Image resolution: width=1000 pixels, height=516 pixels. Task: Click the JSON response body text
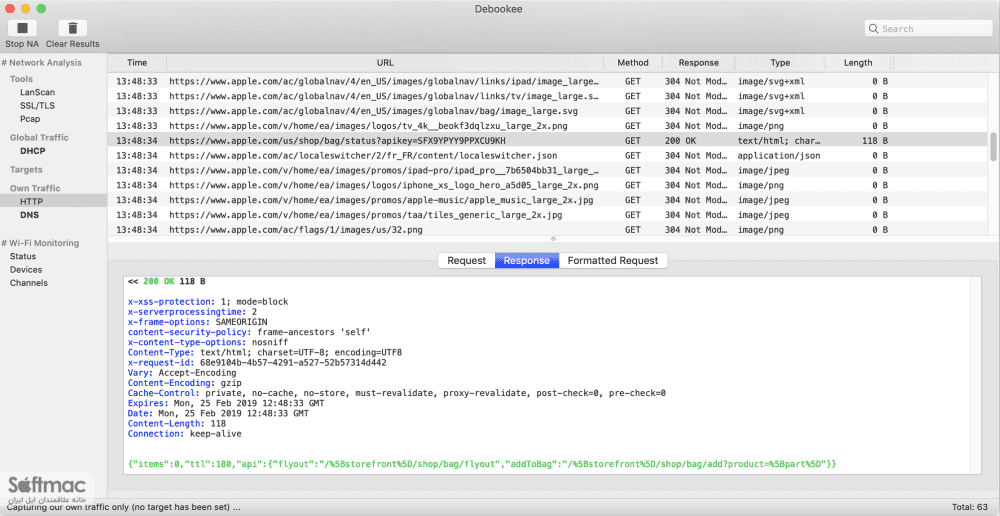(x=482, y=464)
